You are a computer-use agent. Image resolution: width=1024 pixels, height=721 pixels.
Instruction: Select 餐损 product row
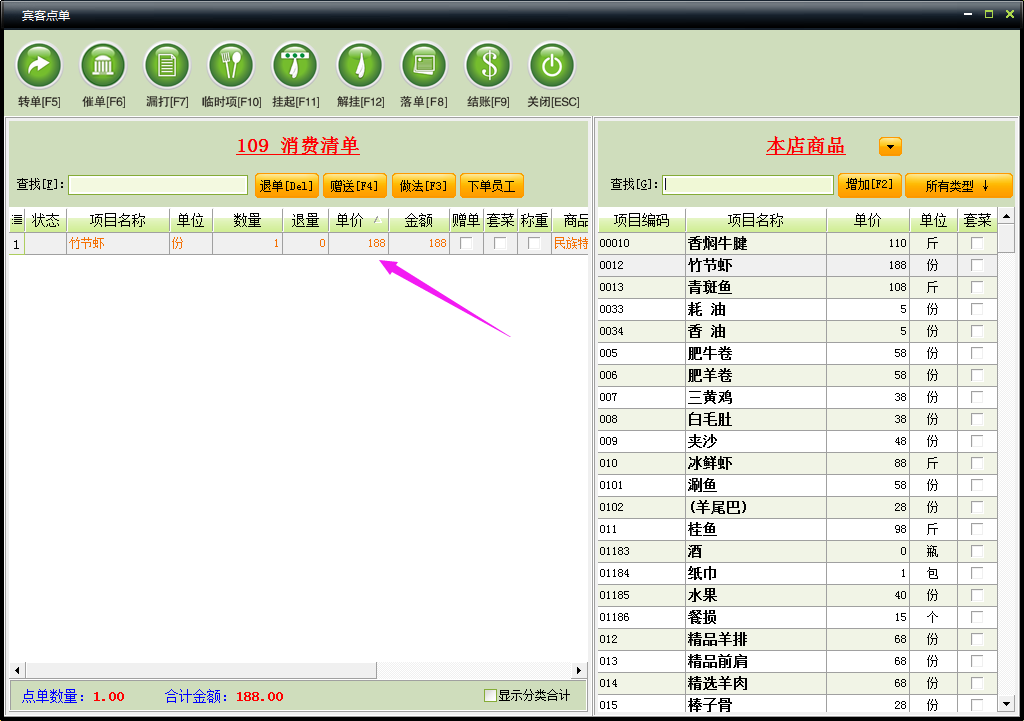coord(797,617)
